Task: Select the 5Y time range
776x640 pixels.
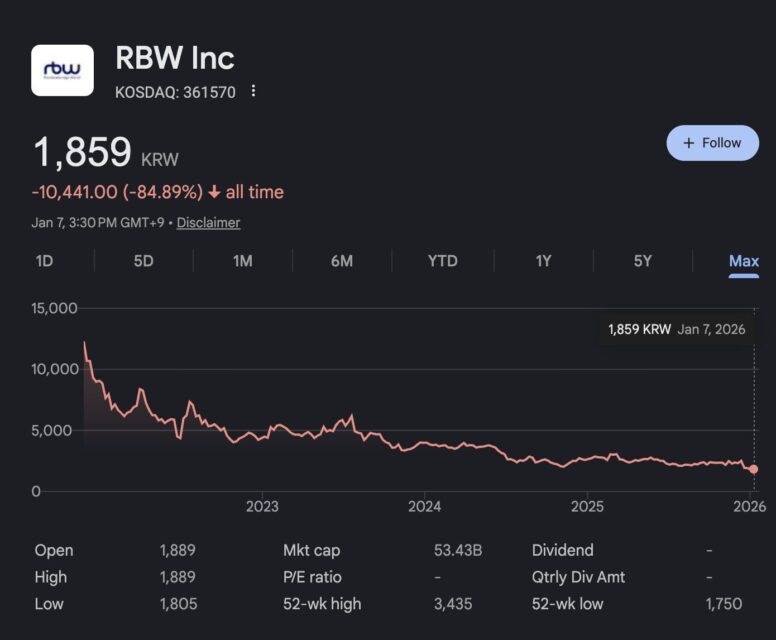Action: [643, 261]
